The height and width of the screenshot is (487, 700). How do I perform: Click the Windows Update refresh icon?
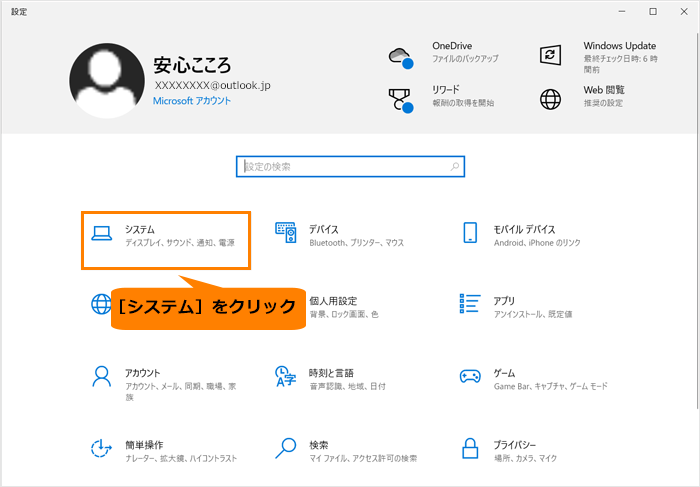point(550,55)
